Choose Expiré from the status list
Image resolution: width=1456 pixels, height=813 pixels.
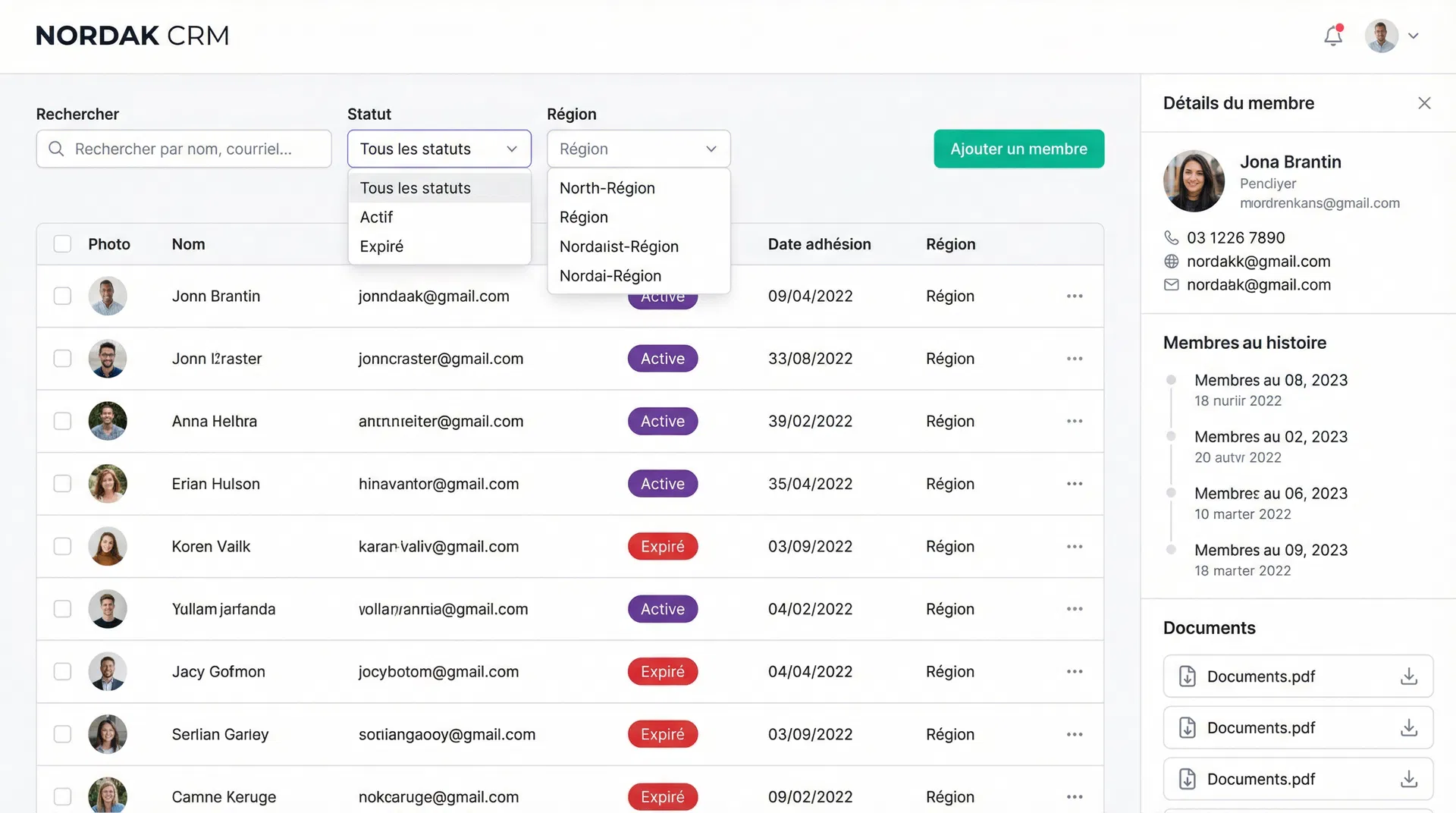point(381,246)
